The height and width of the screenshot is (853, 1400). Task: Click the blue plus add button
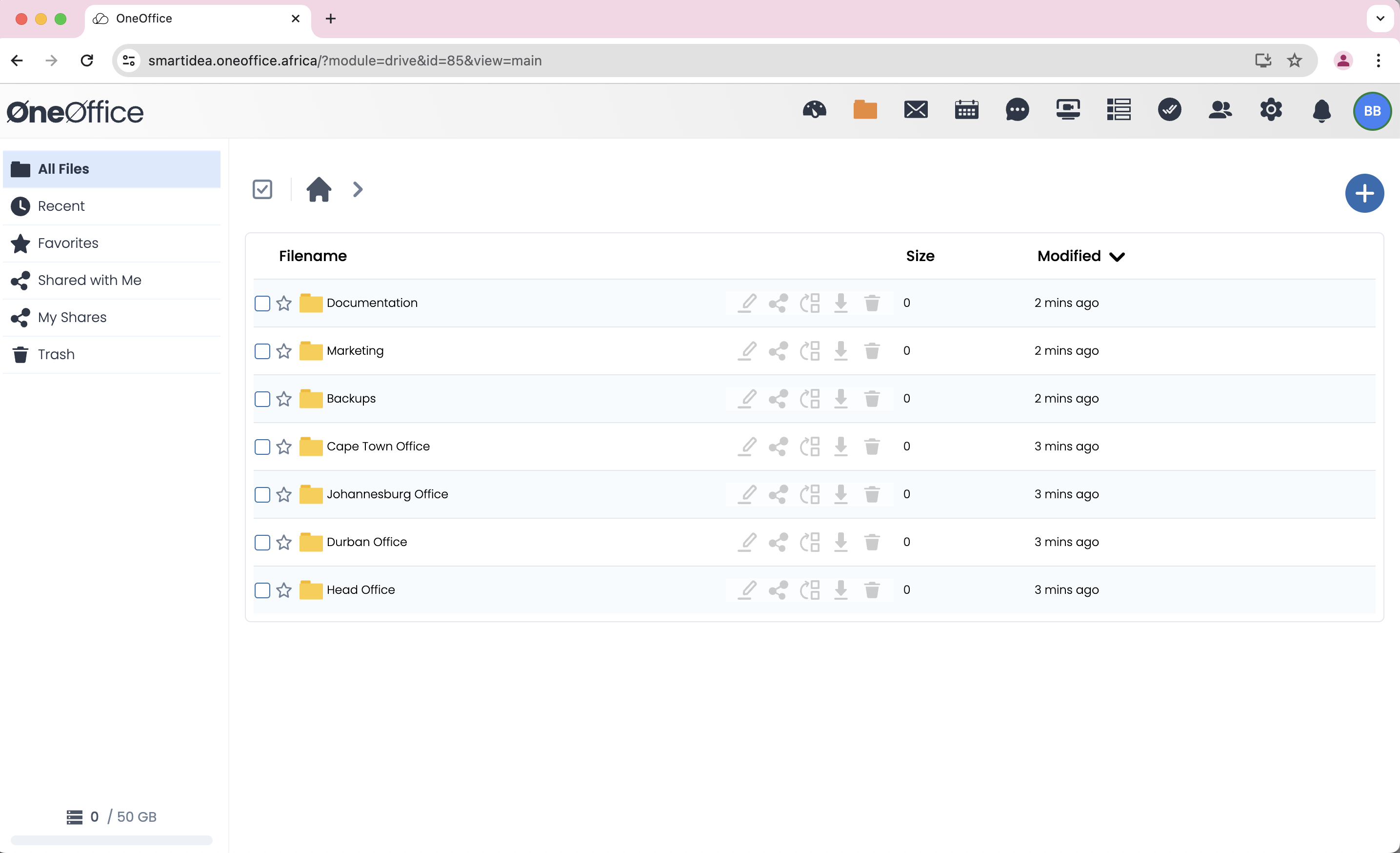[x=1364, y=193]
